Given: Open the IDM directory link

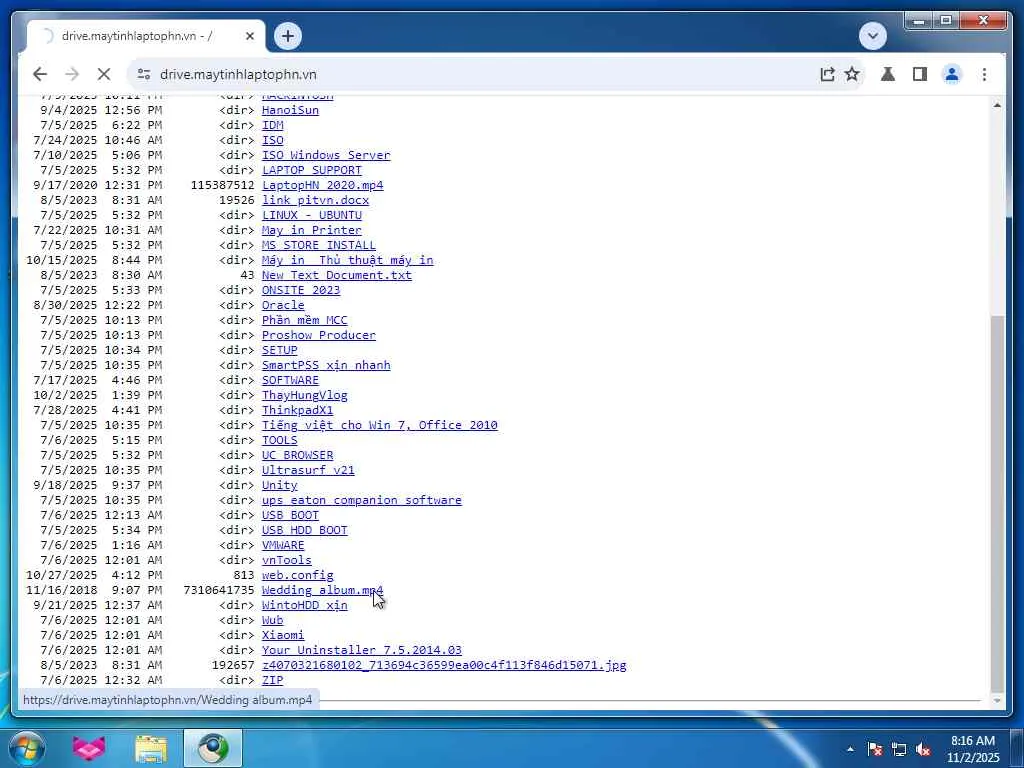Looking at the screenshot, I should 272,125.
